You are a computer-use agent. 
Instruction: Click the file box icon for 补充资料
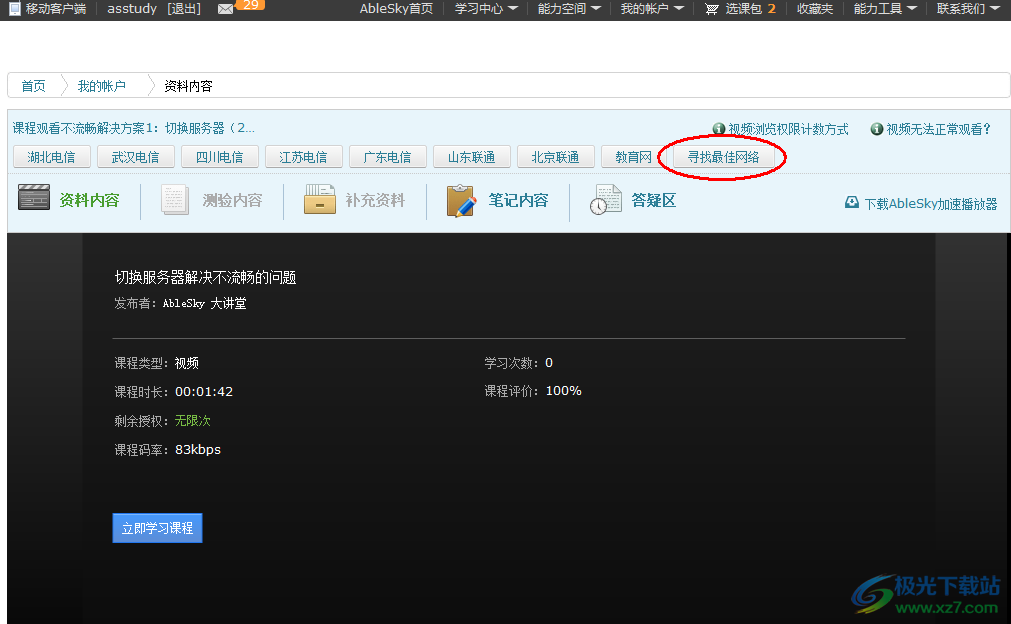pyautogui.click(x=320, y=199)
